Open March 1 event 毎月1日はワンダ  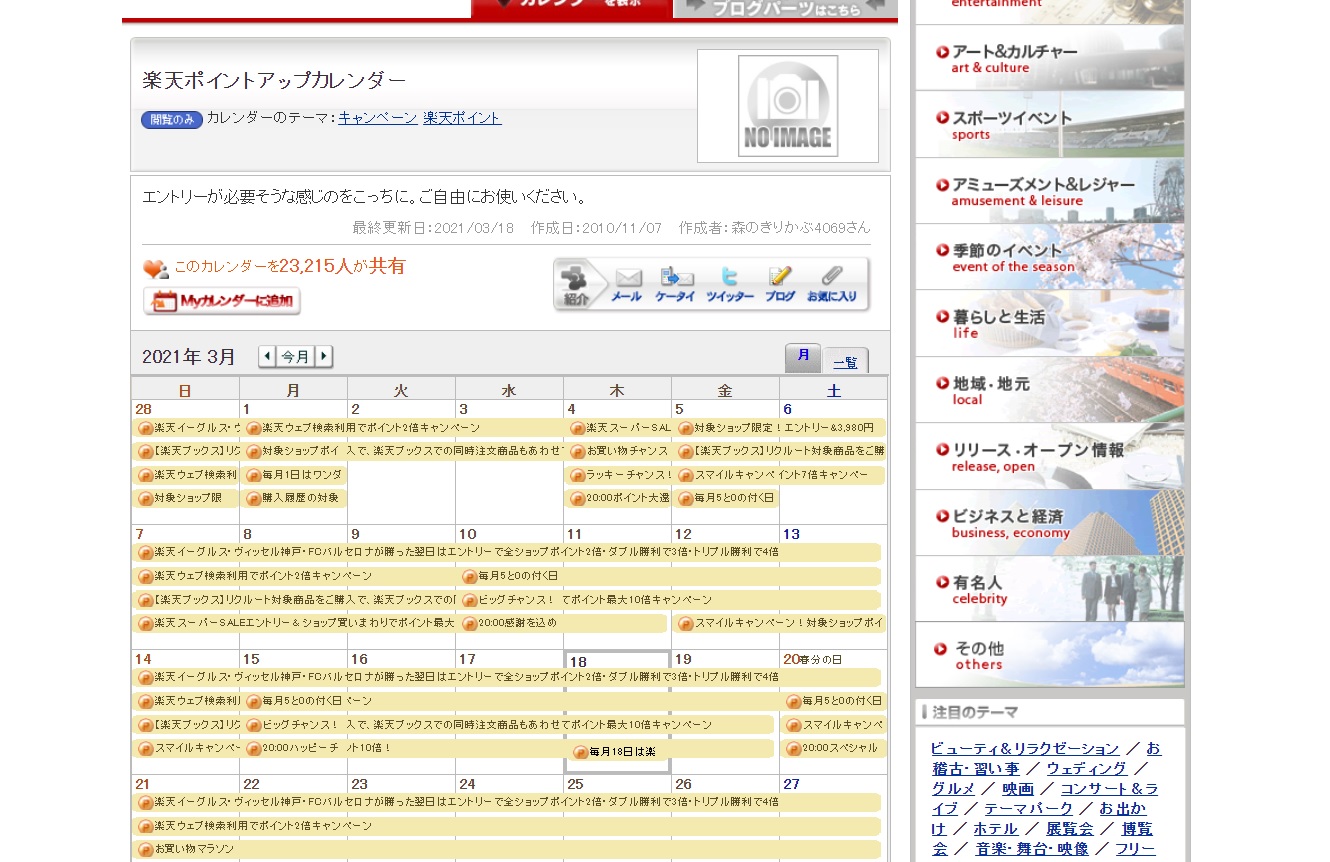pyautogui.click(x=295, y=475)
